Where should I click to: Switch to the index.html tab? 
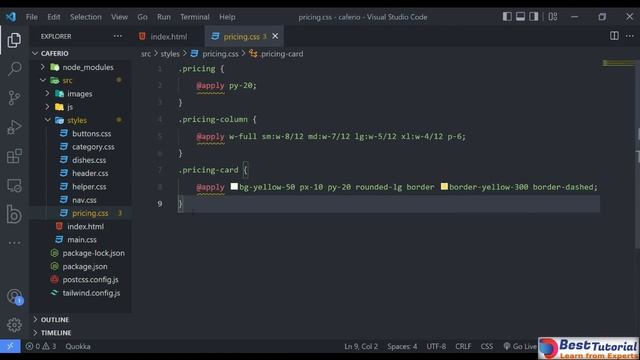pos(168,36)
